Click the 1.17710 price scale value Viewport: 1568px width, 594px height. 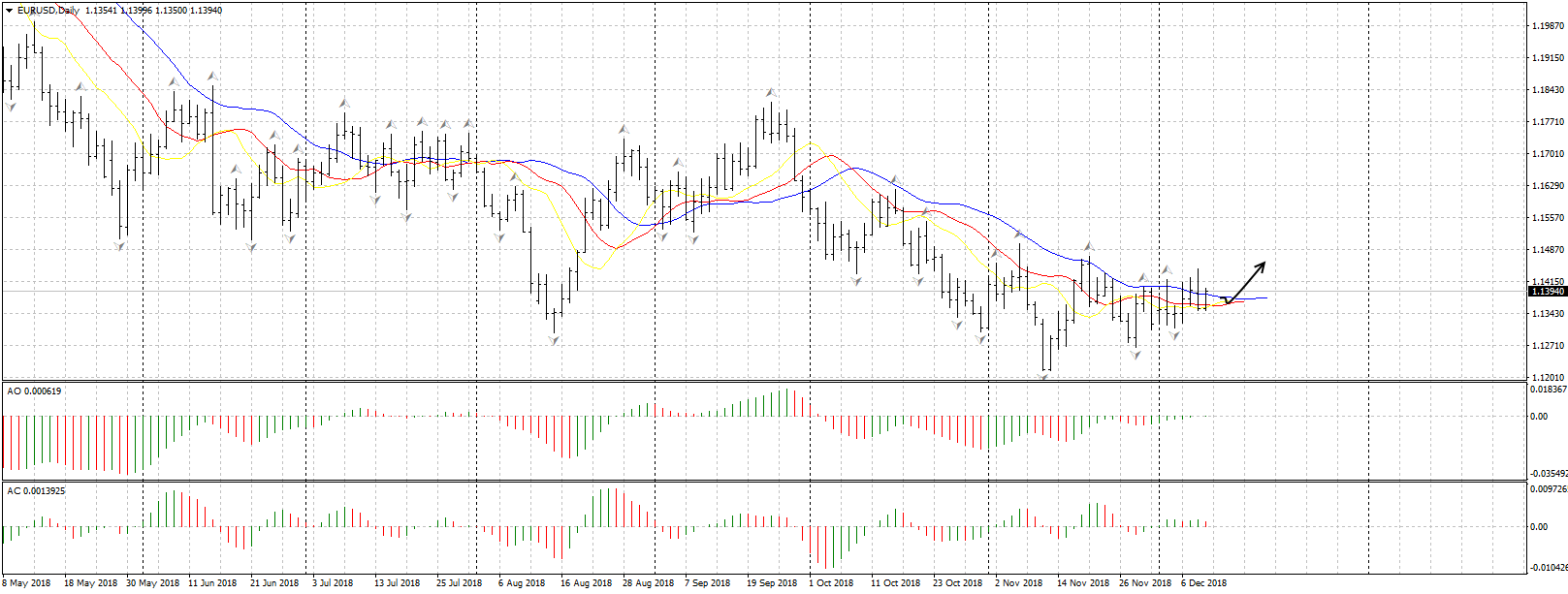pyautogui.click(x=1547, y=122)
